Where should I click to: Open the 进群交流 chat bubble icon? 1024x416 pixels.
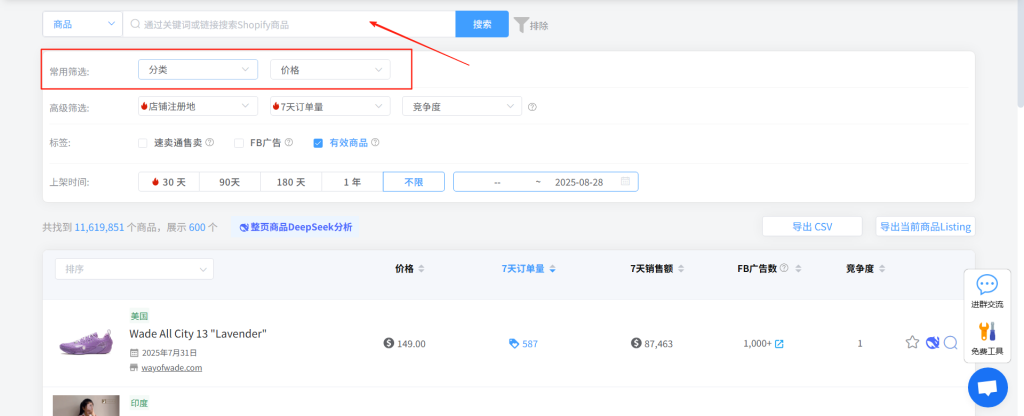tap(987, 285)
